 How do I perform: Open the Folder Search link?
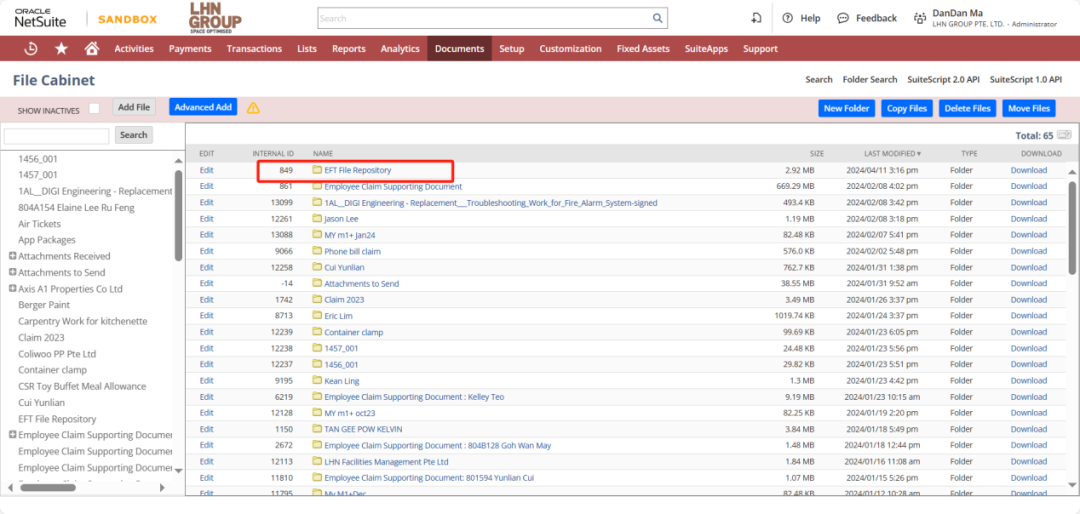(870, 80)
